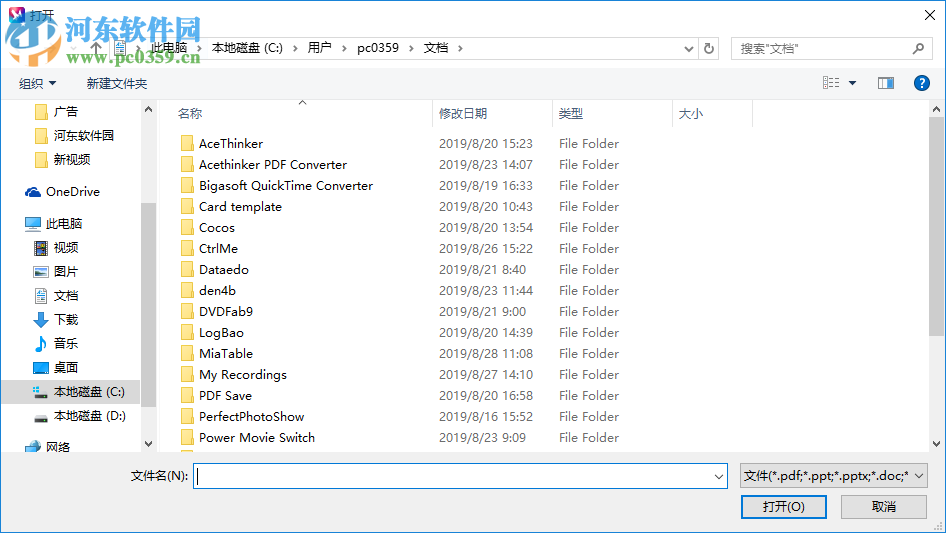Select Dataedo folder

[224, 270]
